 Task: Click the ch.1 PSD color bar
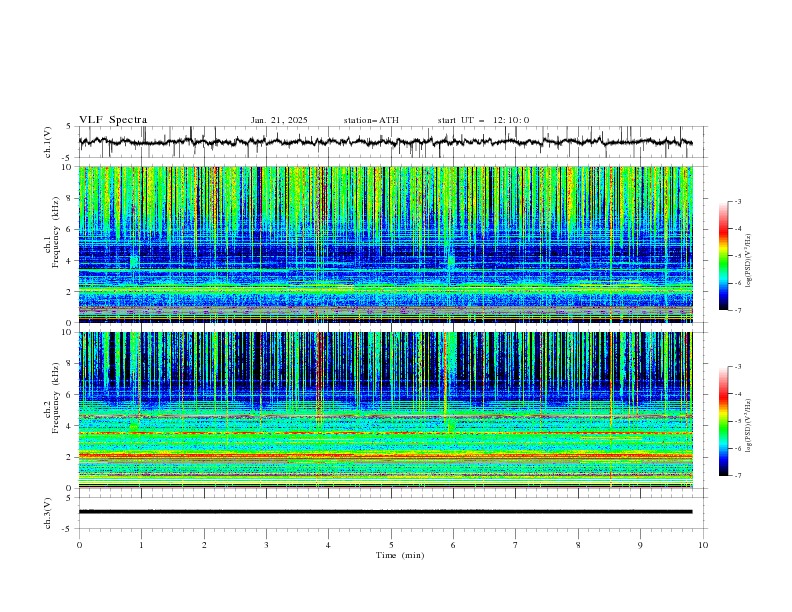point(723,256)
